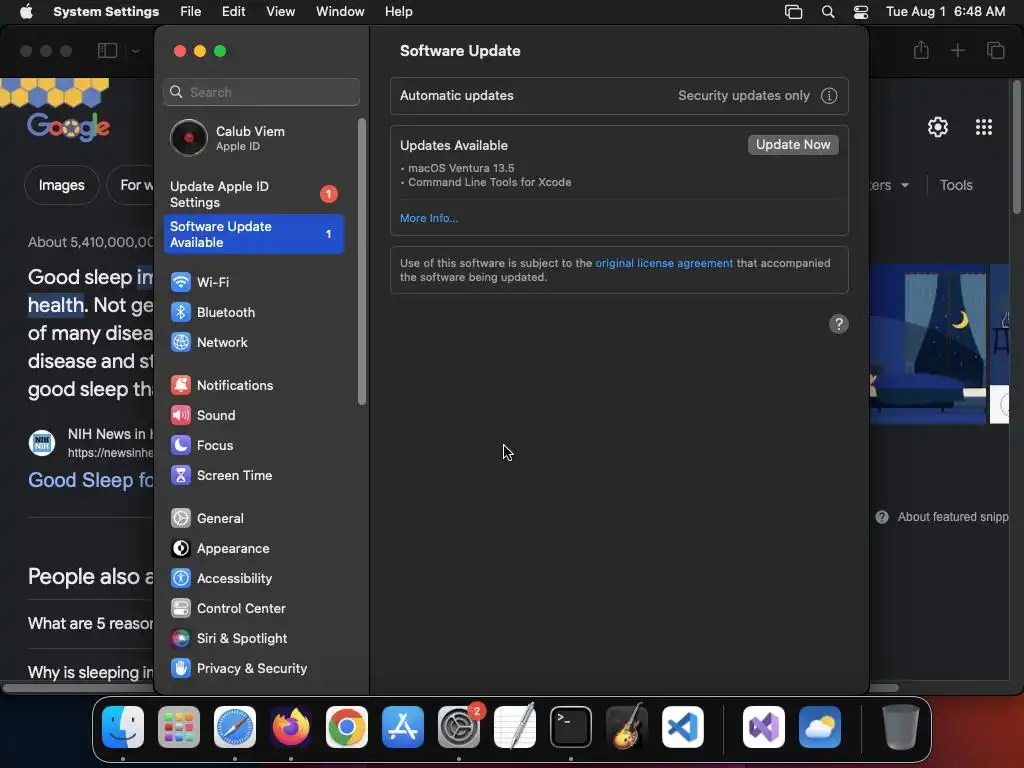Screen dimensions: 1024x768
Task: Open the File menu
Action: (x=191, y=12)
